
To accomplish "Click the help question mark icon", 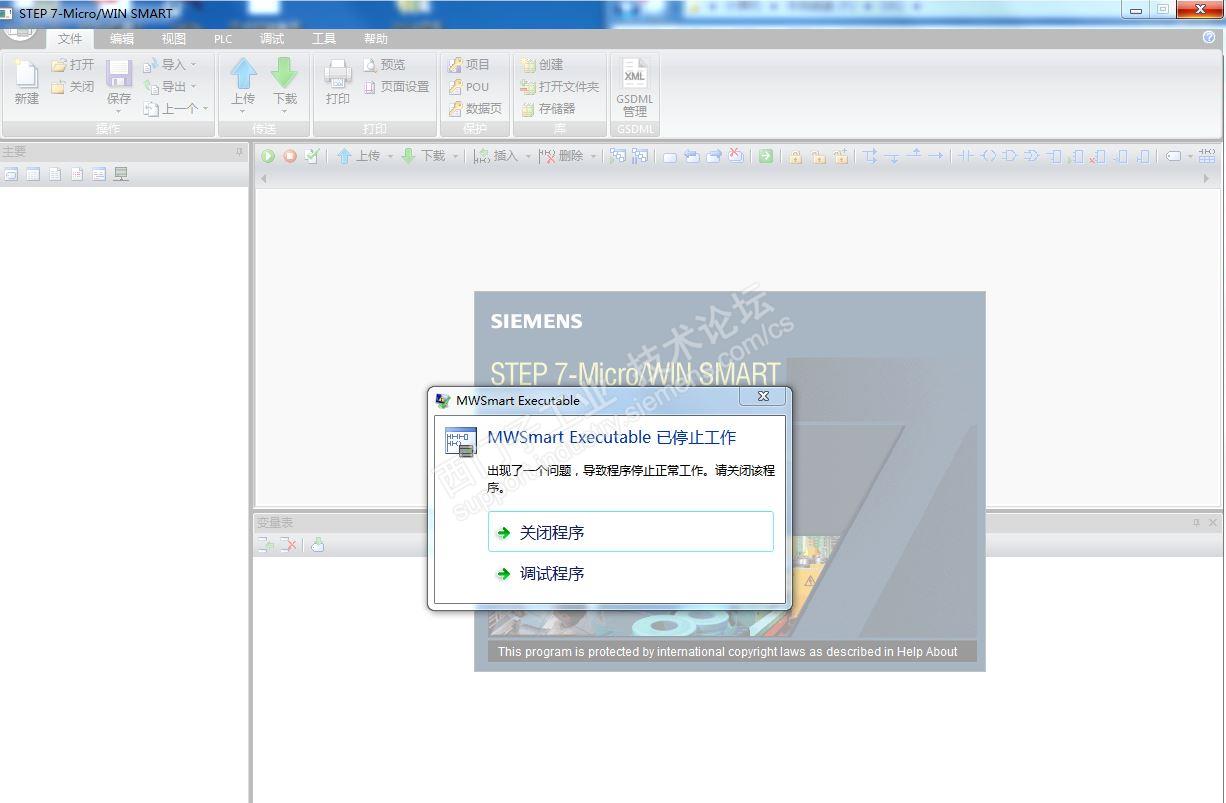I will [x=1209, y=38].
